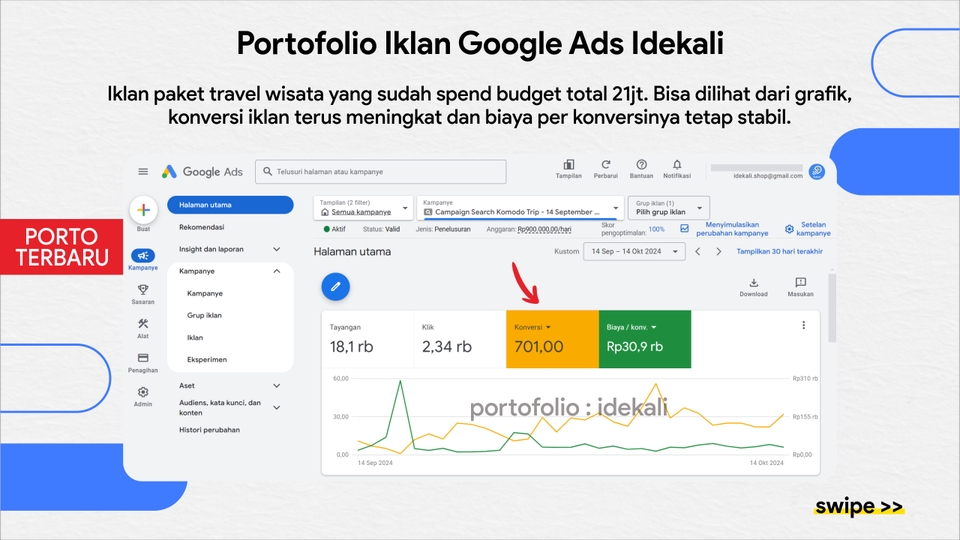The width and height of the screenshot is (960, 540).
Task: Click the Perbarui refresh icon
Action: 606,165
